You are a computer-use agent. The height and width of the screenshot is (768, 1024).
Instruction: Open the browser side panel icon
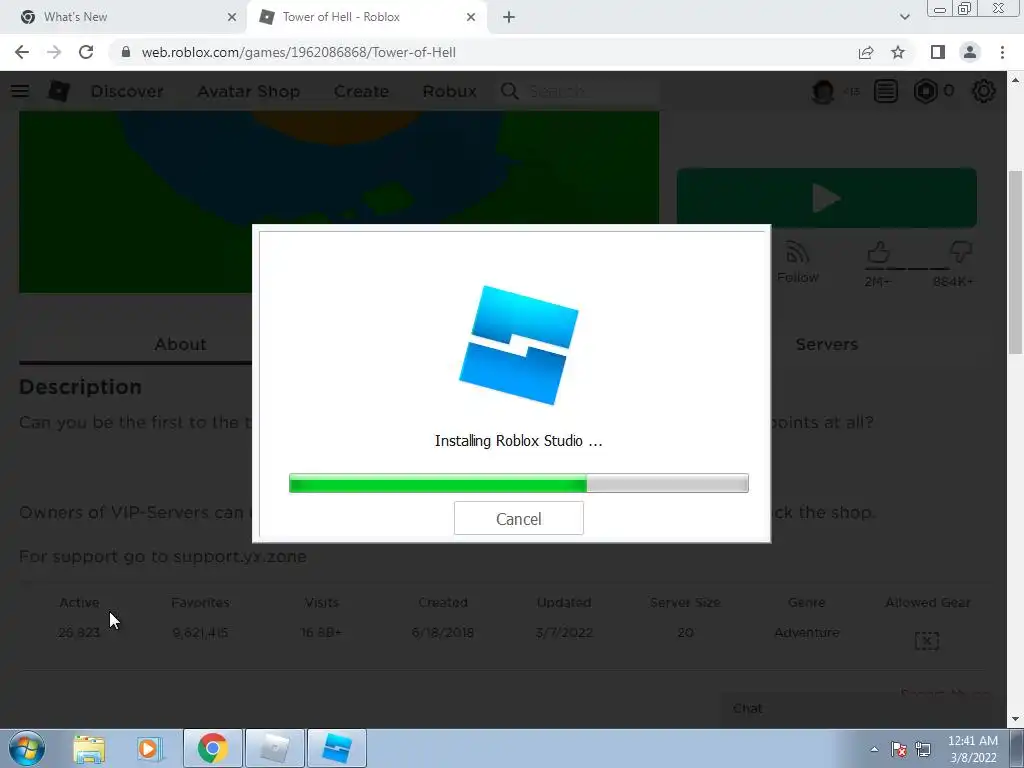pos(938,52)
